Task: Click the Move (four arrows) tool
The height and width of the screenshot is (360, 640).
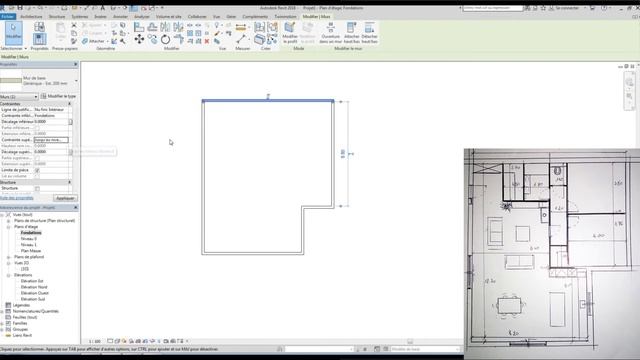Action: [139, 39]
